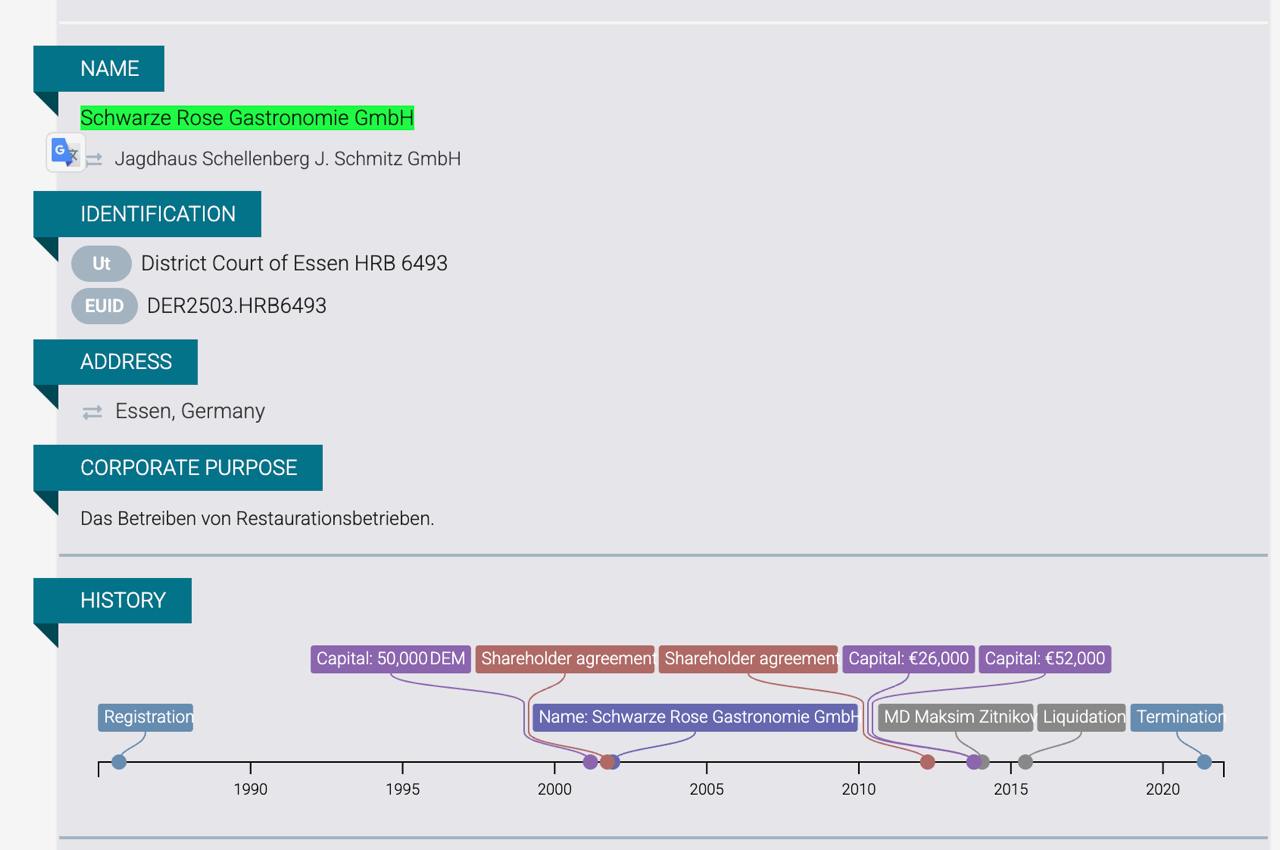
Task: Click the Ut identifier badge
Action: [x=101, y=264]
